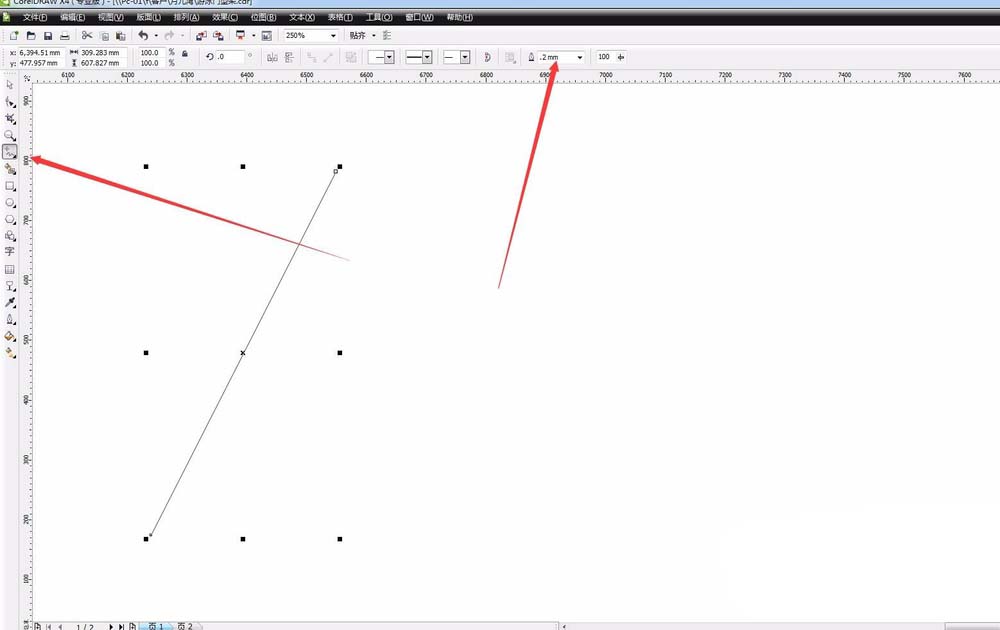Screen dimensions: 1000x630
Task: Select the Eyedropper tool
Action: (10, 302)
